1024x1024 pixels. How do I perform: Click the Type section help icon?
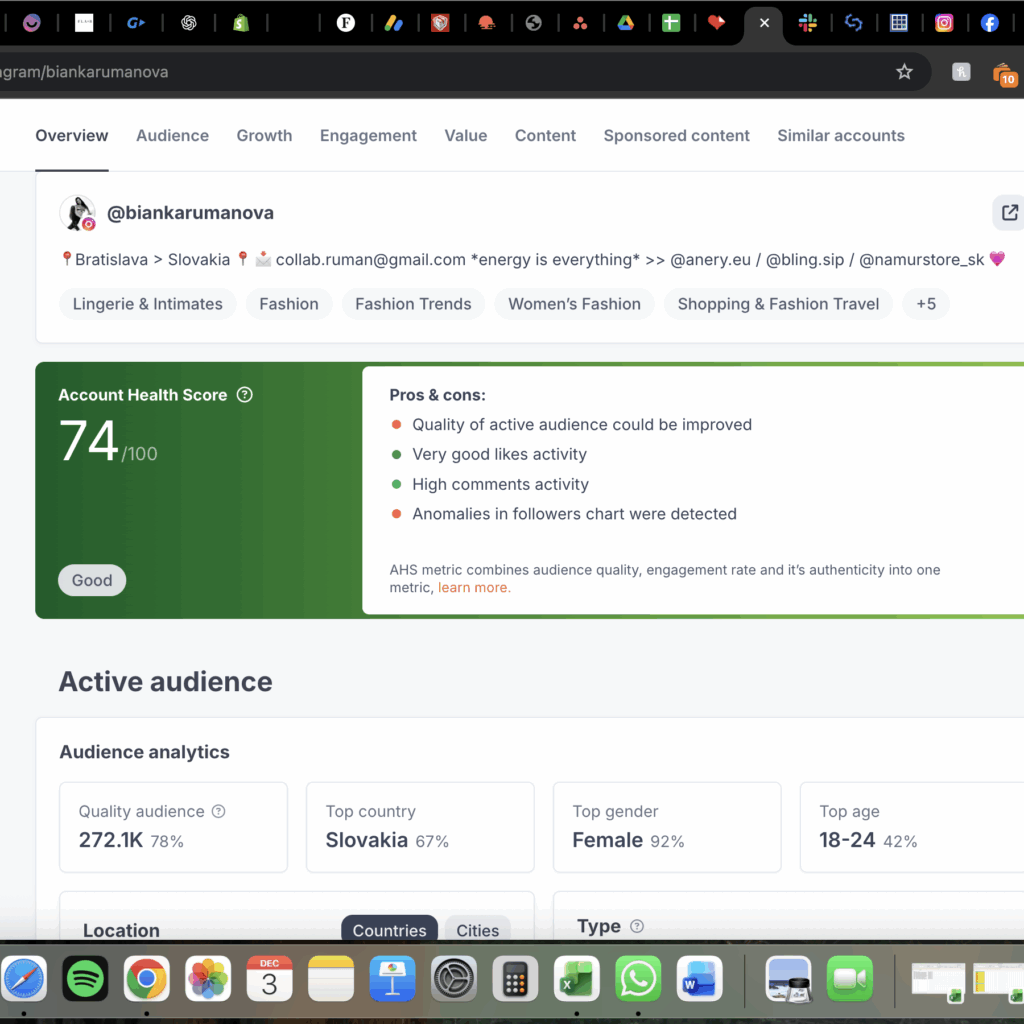637,927
